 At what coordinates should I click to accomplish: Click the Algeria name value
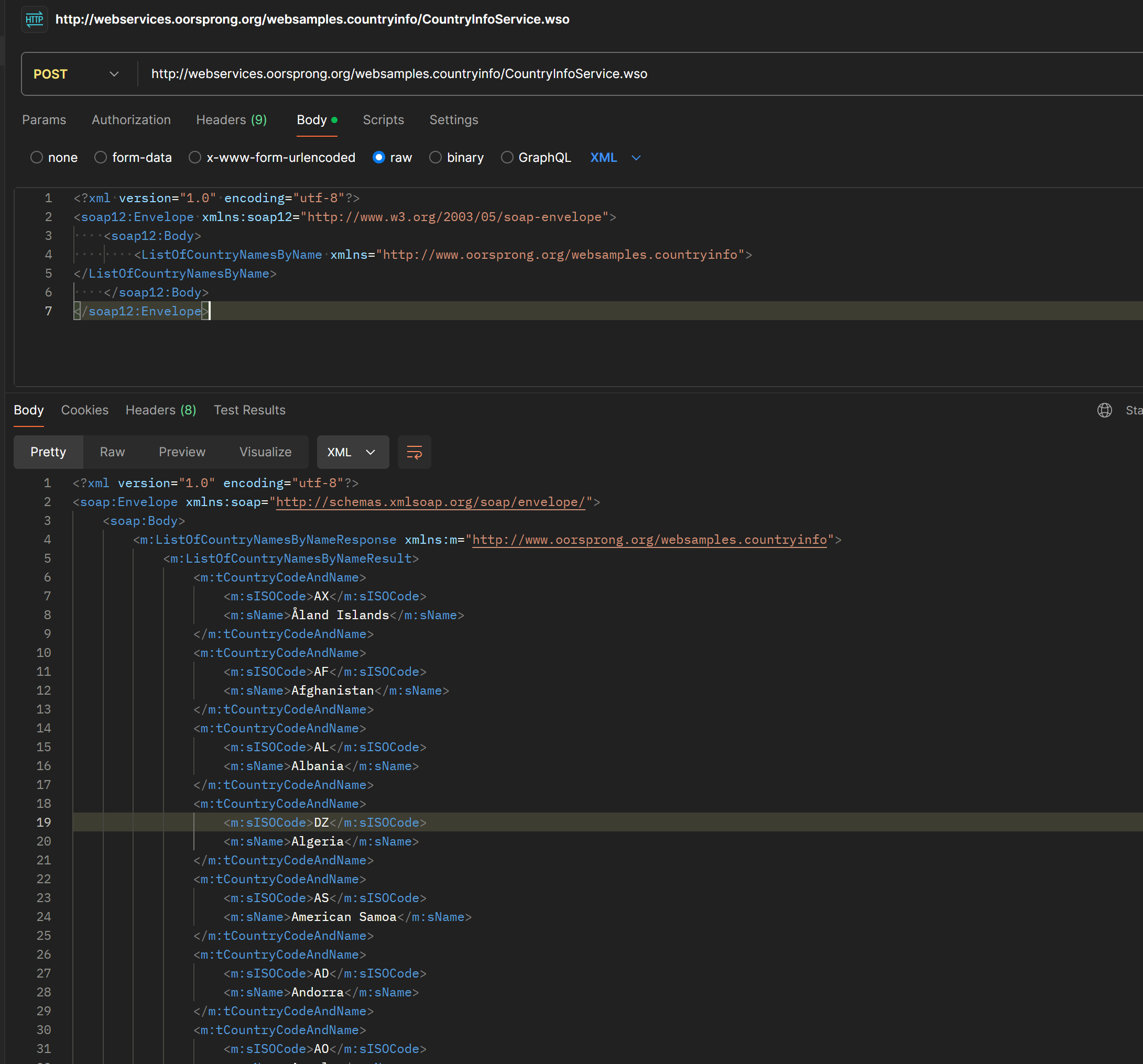318,842
